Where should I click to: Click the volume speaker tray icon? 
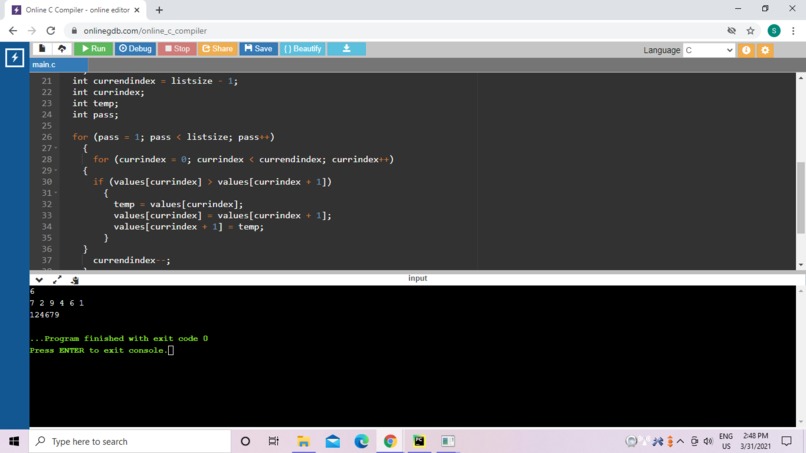[x=708, y=441]
